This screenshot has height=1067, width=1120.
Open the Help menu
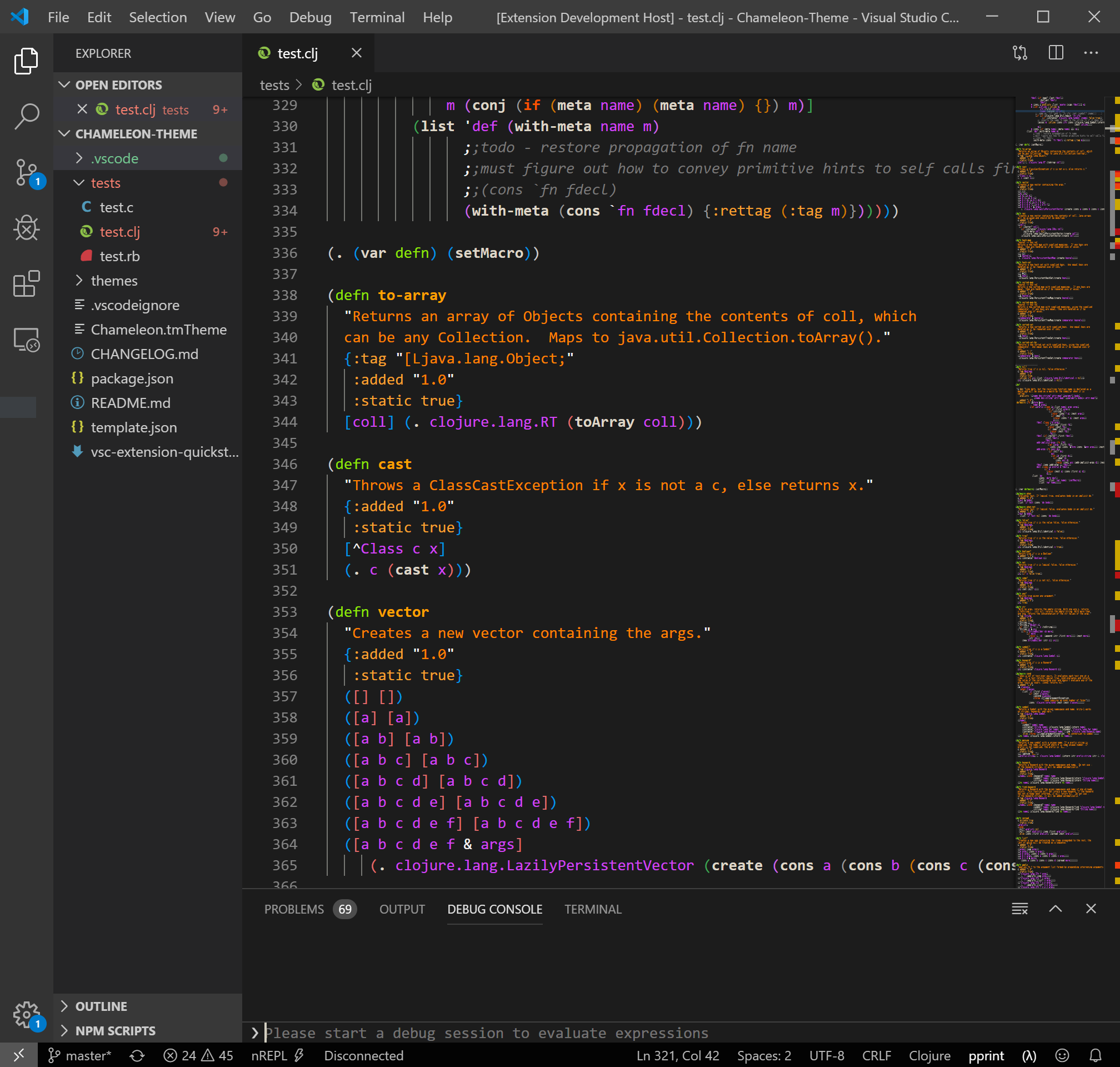pyautogui.click(x=437, y=17)
